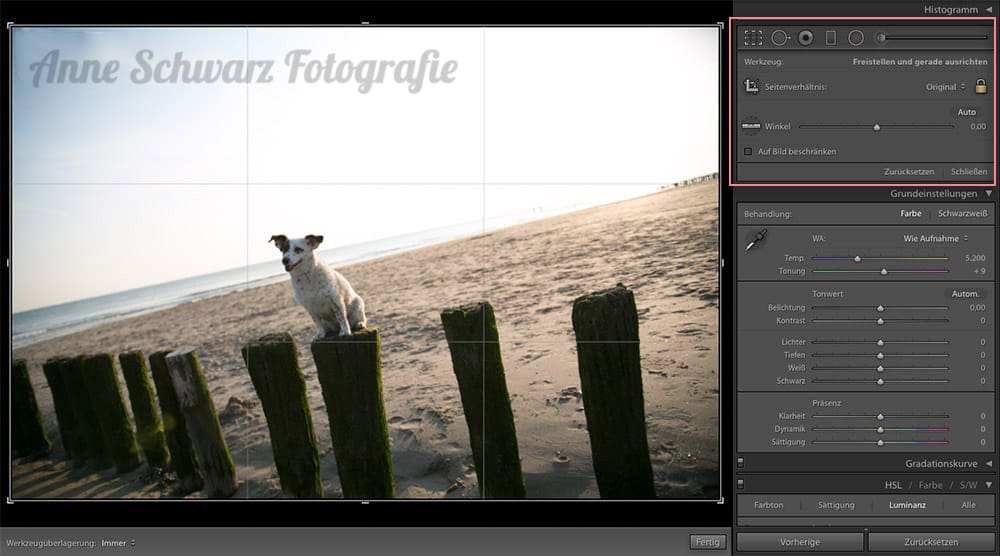Click the Winkel value 0,00
Image resolution: width=1000 pixels, height=556 pixels.
978,127
